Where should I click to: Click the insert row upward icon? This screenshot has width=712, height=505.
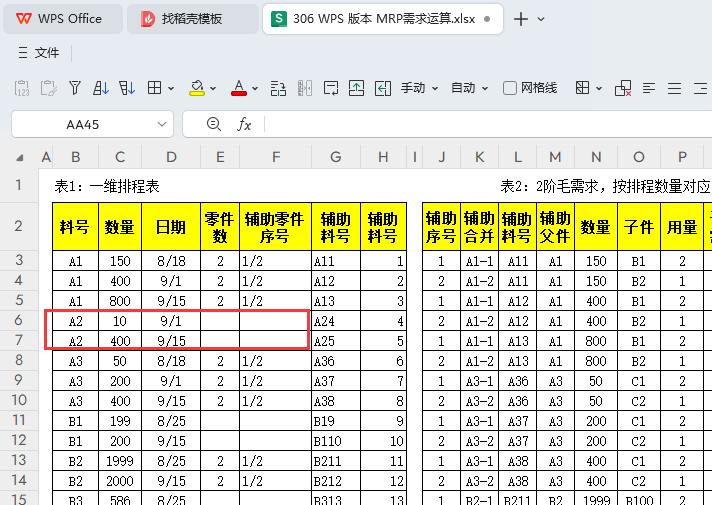[356, 88]
